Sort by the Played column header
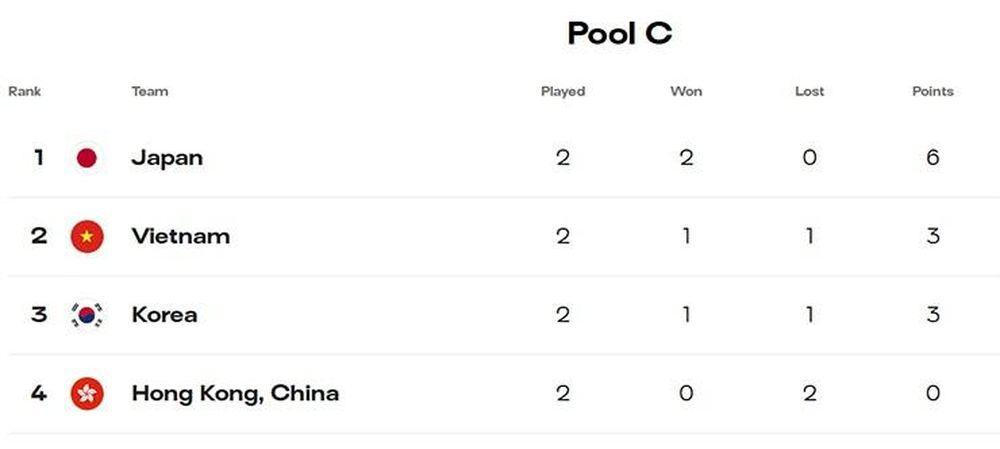The height and width of the screenshot is (449, 1000). (x=562, y=92)
